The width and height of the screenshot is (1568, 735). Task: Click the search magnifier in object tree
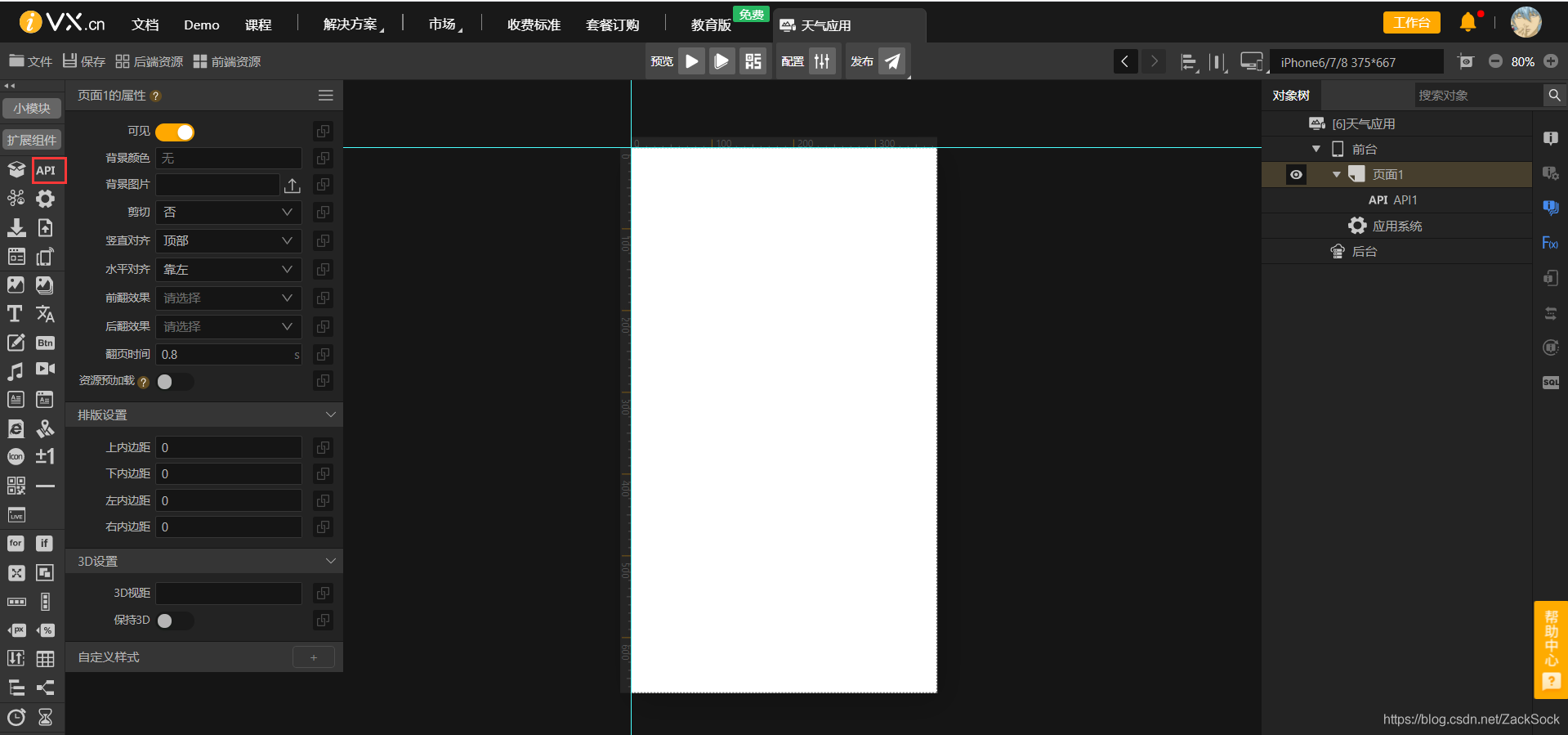(1554, 96)
